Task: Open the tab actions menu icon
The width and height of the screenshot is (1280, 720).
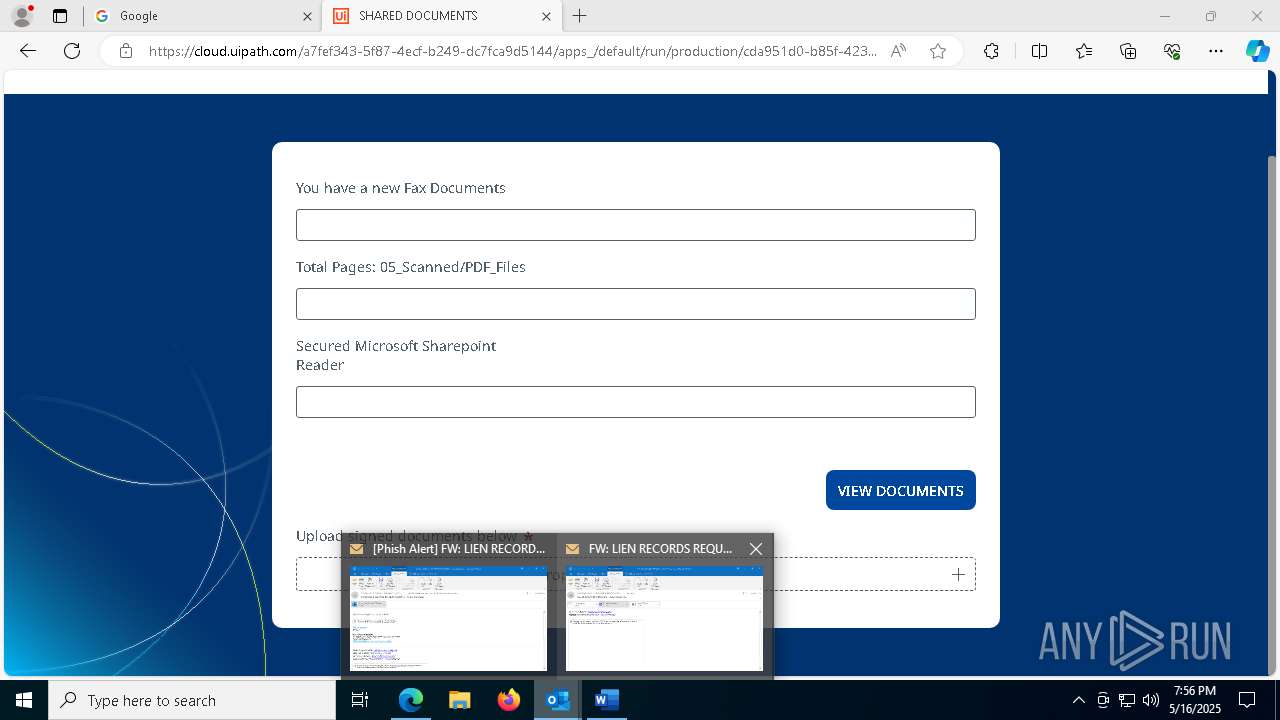Action: coord(60,16)
